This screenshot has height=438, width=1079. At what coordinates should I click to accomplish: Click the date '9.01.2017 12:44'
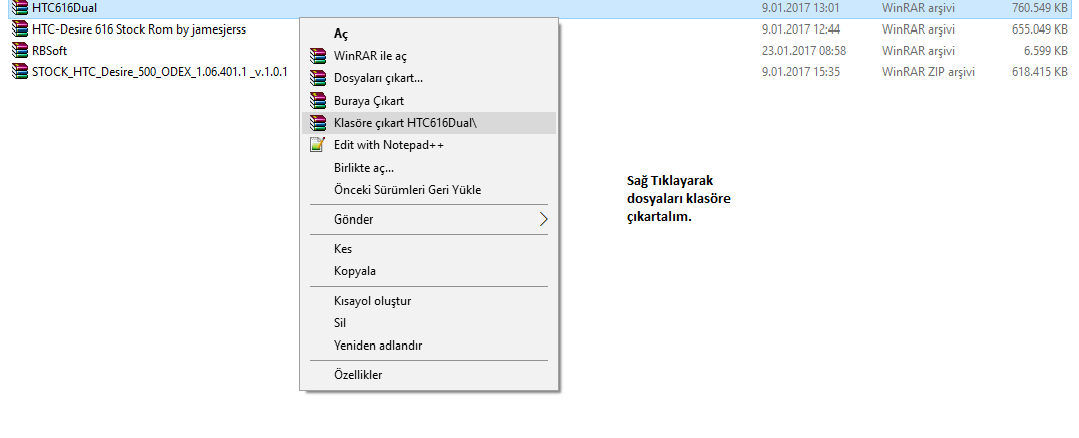[800, 30]
